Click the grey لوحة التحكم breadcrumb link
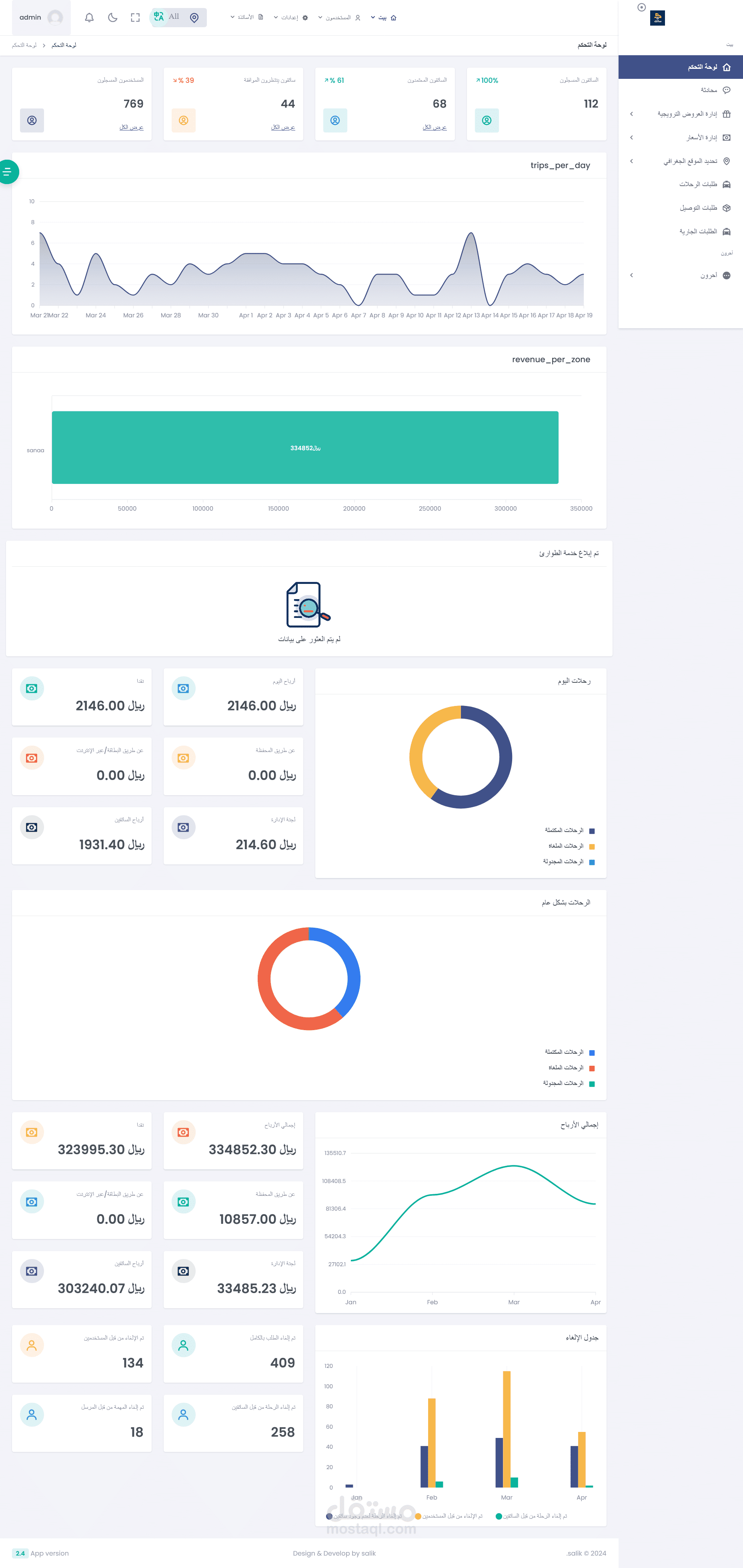This screenshot has width=743, height=1568. tap(24, 46)
